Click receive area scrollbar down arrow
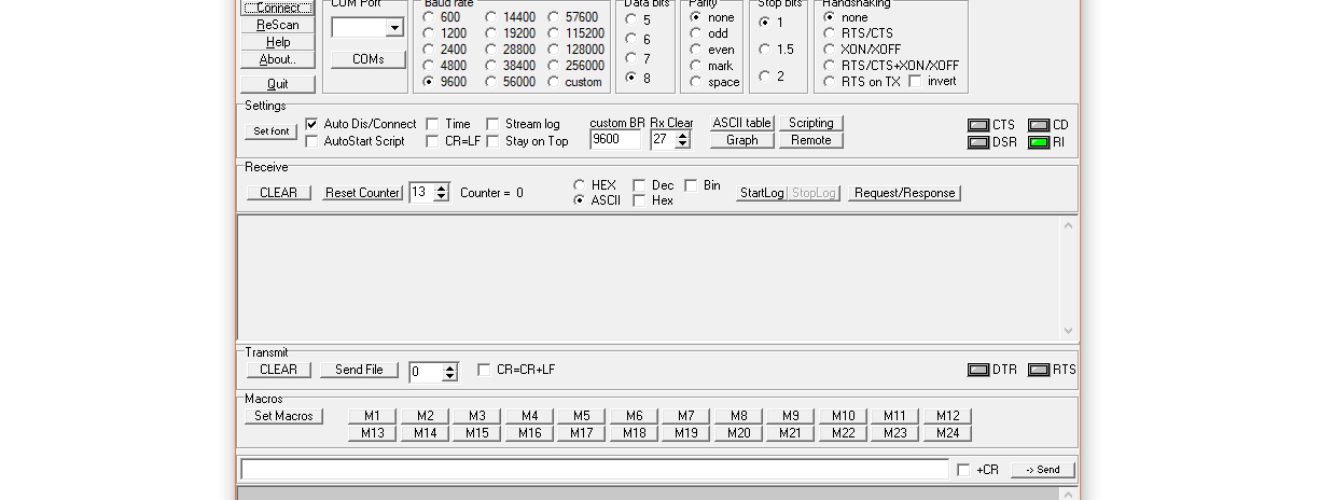Viewport: 1320px width, 500px height. pos(1068,331)
